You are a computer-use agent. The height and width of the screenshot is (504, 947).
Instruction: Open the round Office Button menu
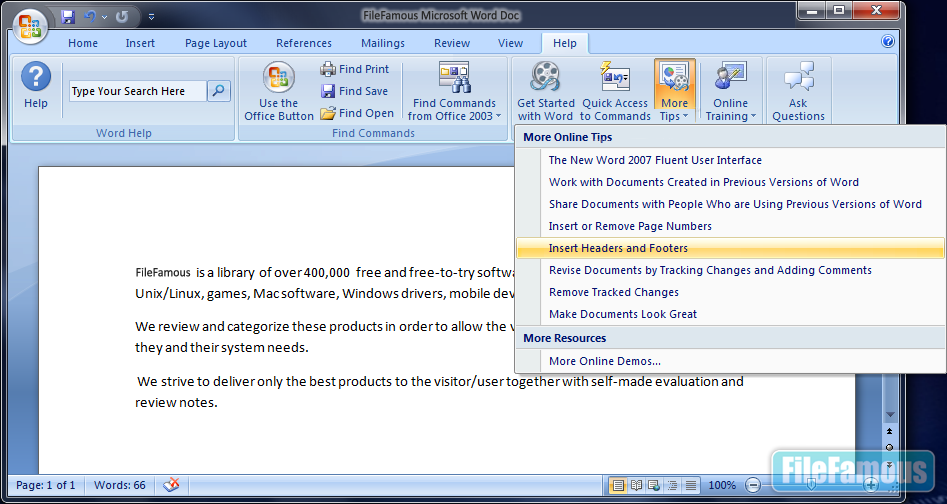click(x=30, y=26)
